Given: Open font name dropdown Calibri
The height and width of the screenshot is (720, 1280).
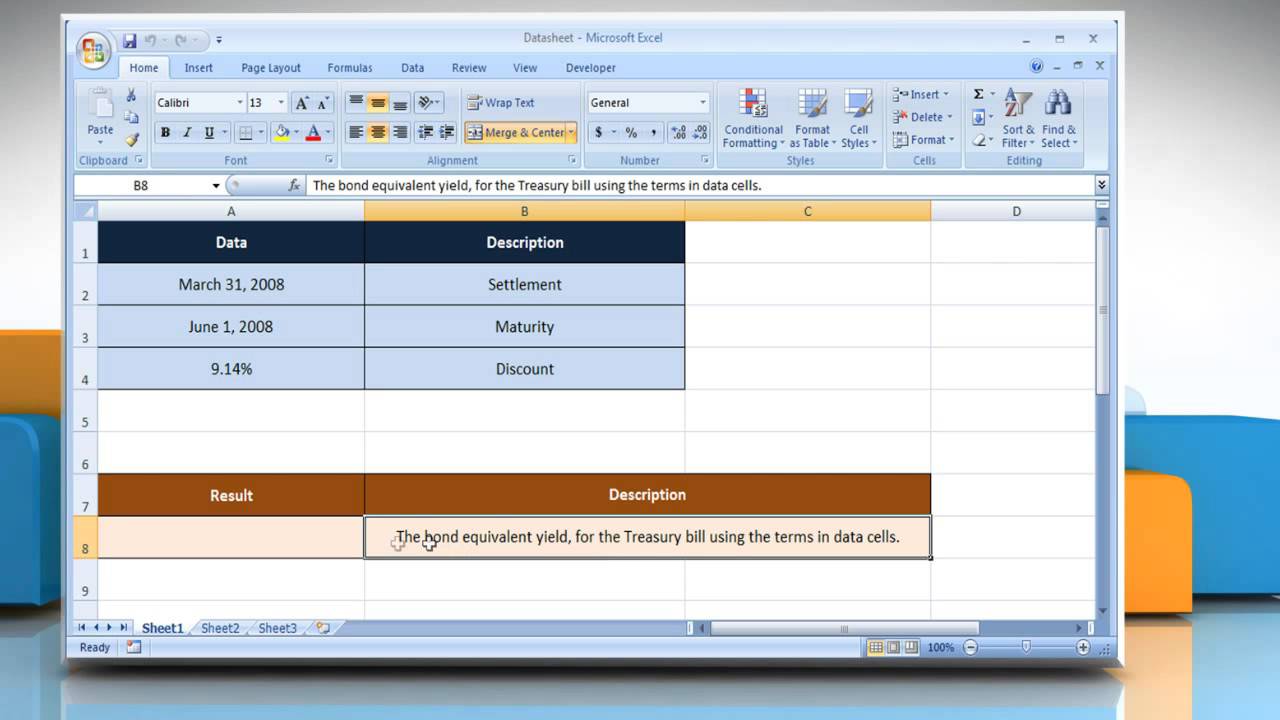Looking at the screenshot, I should (240, 103).
